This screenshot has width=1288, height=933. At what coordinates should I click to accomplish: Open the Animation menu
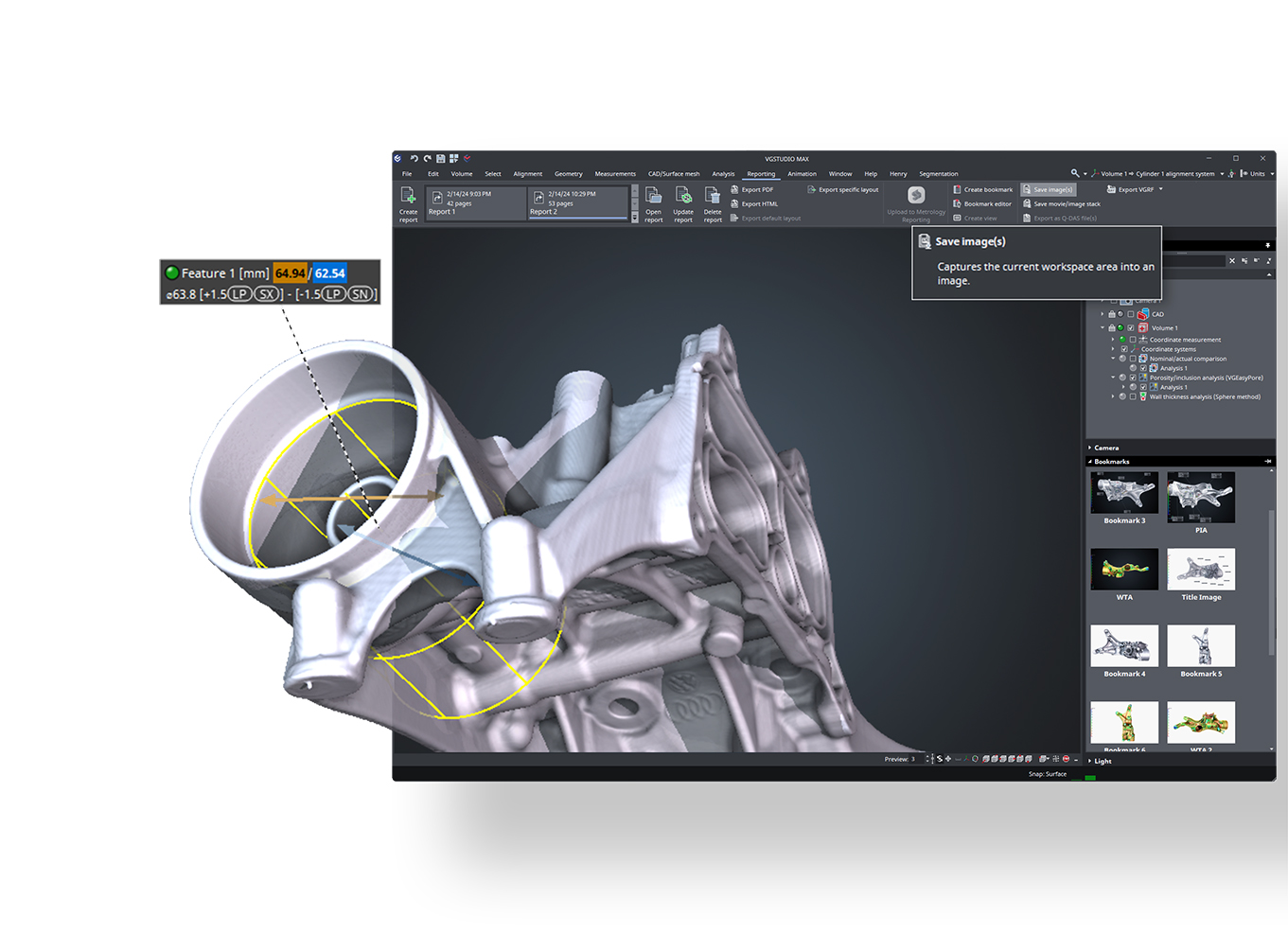pyautogui.click(x=802, y=174)
